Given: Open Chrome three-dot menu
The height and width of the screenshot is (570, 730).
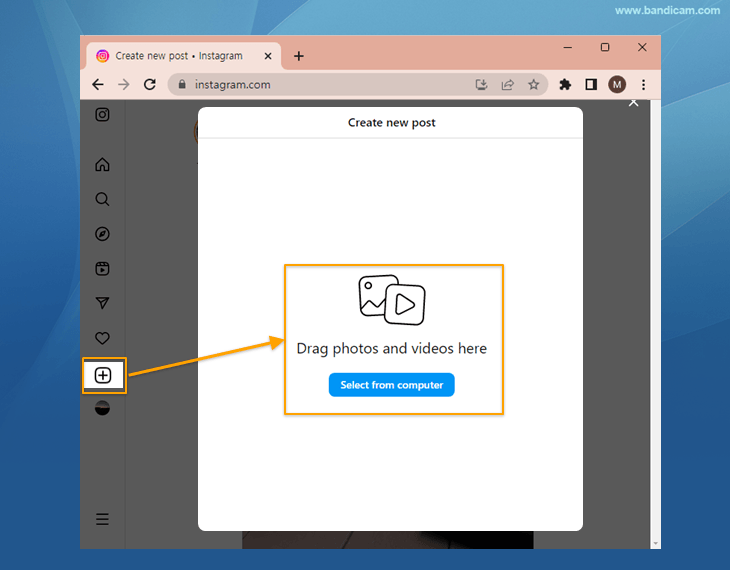Looking at the screenshot, I should click(643, 85).
